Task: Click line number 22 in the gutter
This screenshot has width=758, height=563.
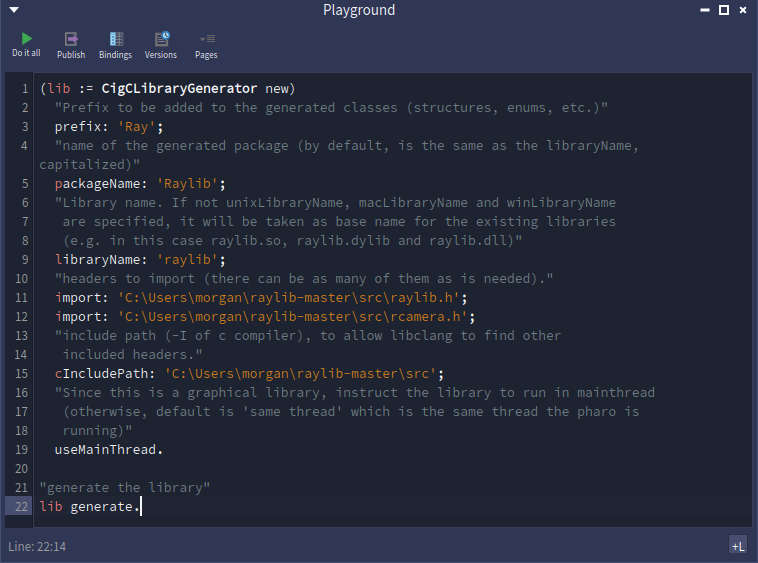Action: [22, 507]
